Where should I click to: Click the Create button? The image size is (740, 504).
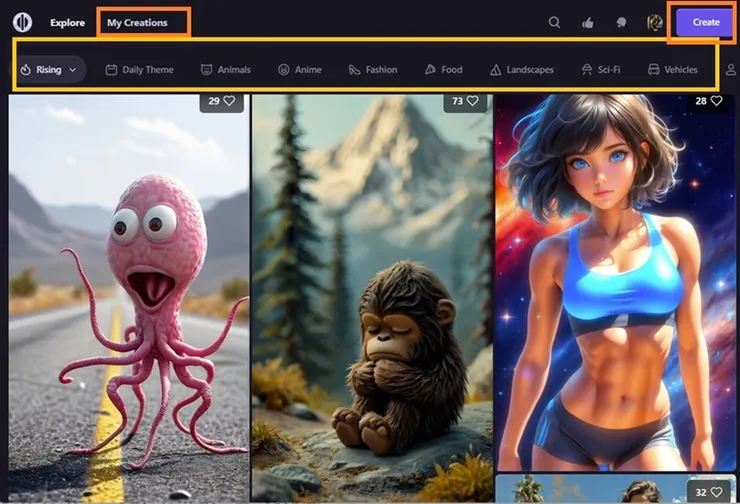(x=706, y=22)
